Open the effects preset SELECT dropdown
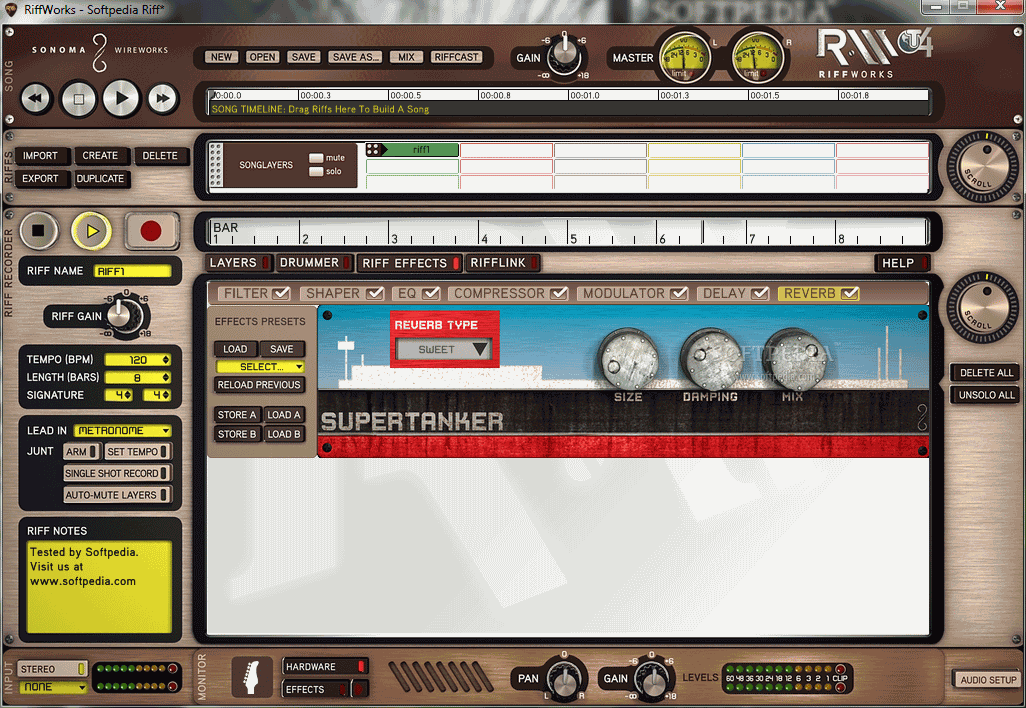The height and width of the screenshot is (708, 1026). 260,366
